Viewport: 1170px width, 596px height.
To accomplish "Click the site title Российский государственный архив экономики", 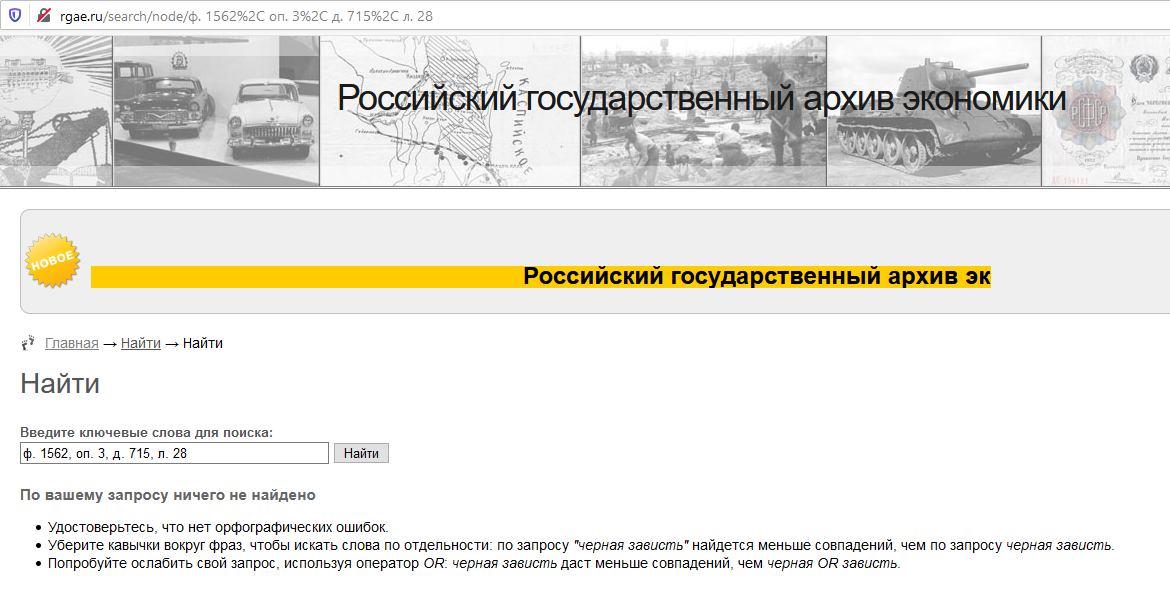I will (x=701, y=98).
